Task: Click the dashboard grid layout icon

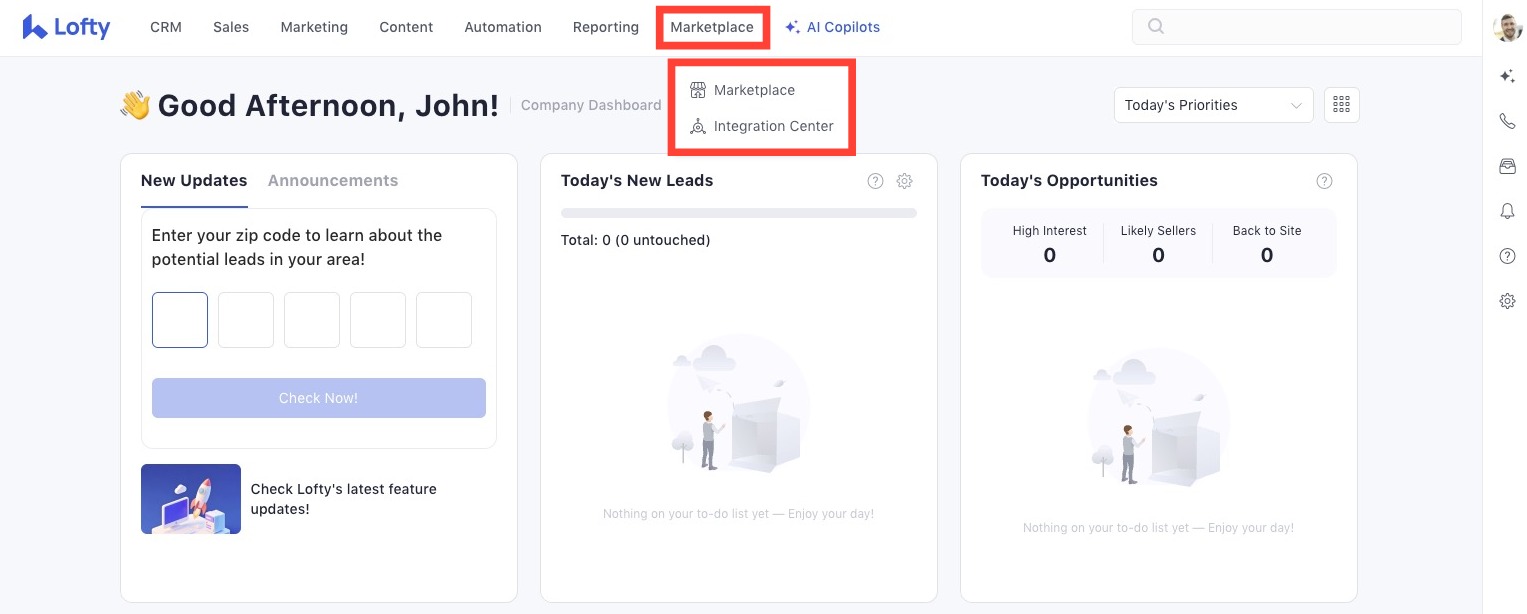Action: click(1341, 105)
